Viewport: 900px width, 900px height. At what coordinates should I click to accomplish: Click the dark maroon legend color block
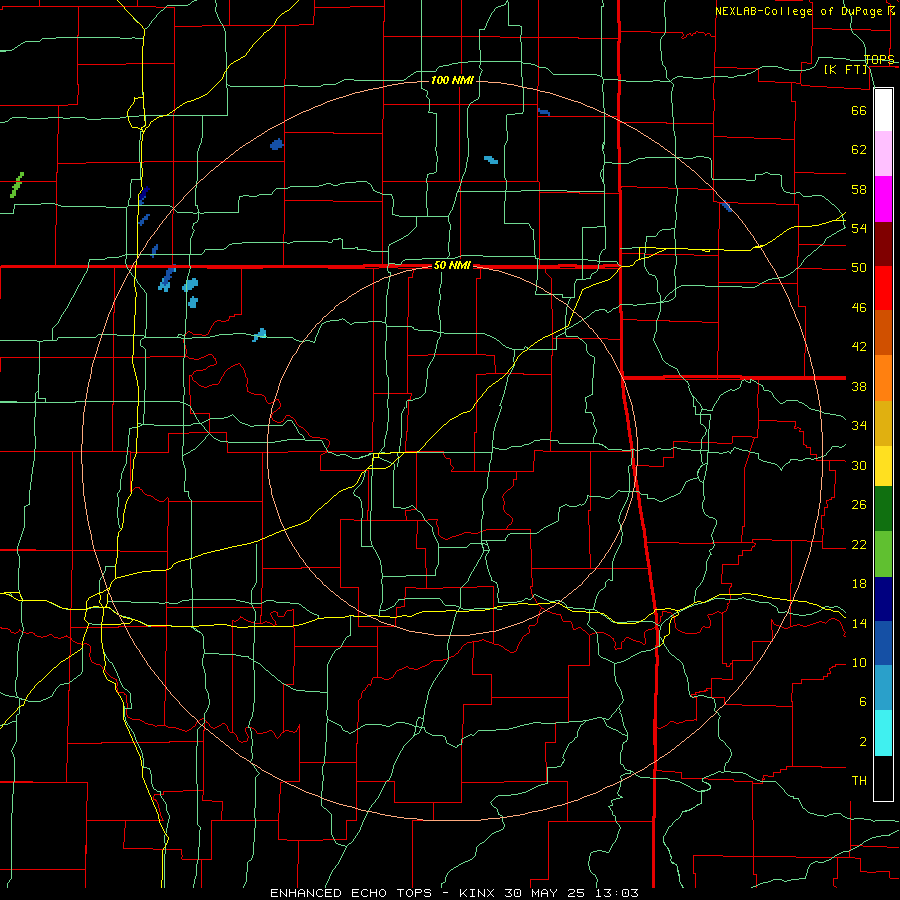883,244
